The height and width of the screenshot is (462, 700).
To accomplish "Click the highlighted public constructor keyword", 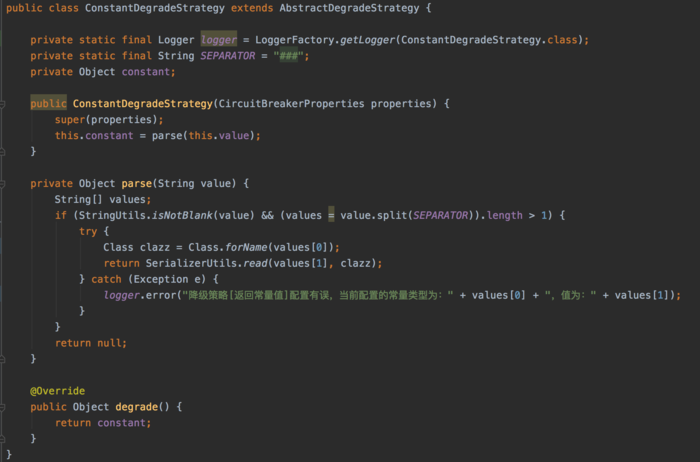I will [x=48, y=104].
